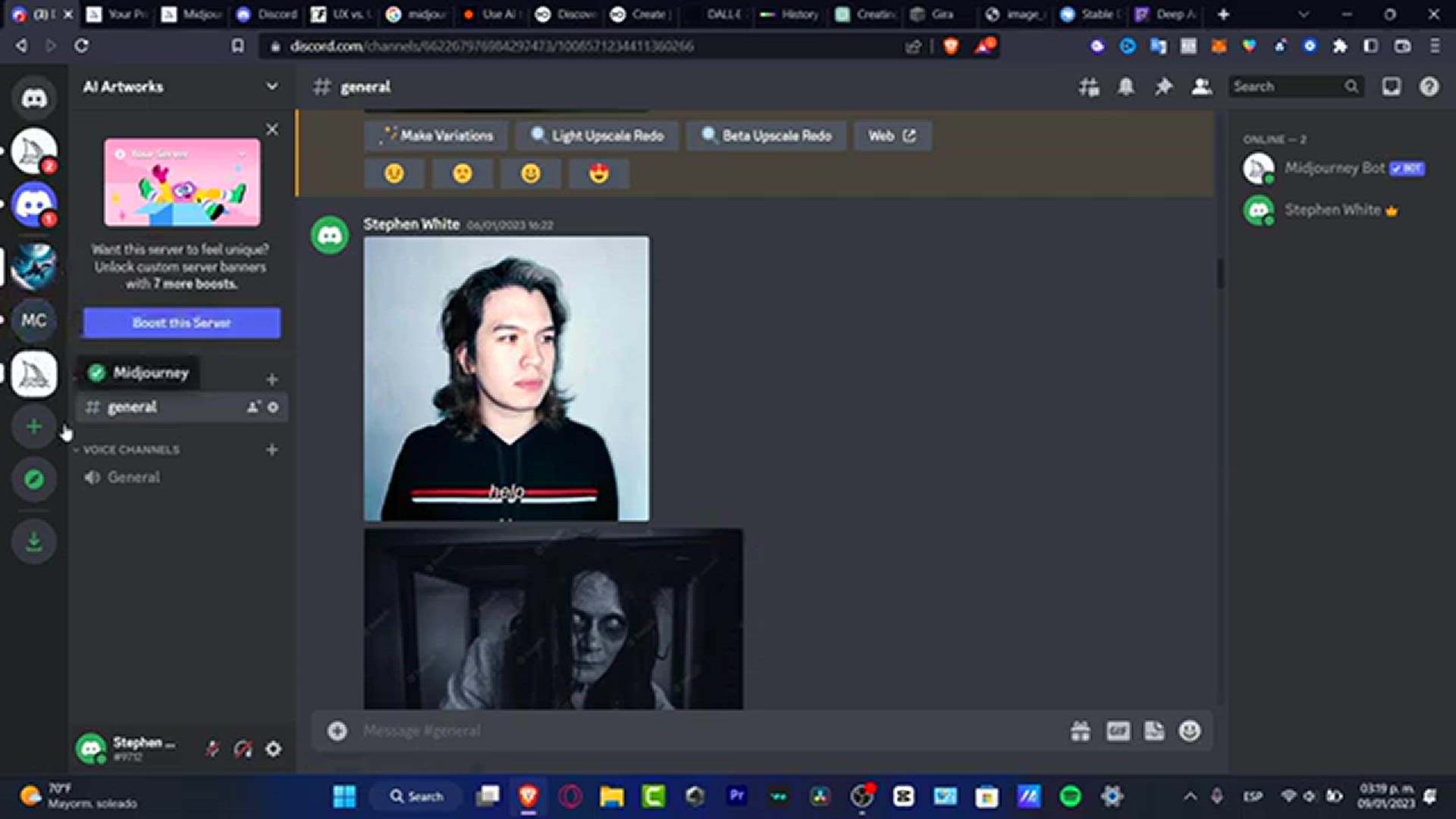The height and width of the screenshot is (819, 1456).
Task: Collapse the Voice Channels category
Action: tap(130, 450)
